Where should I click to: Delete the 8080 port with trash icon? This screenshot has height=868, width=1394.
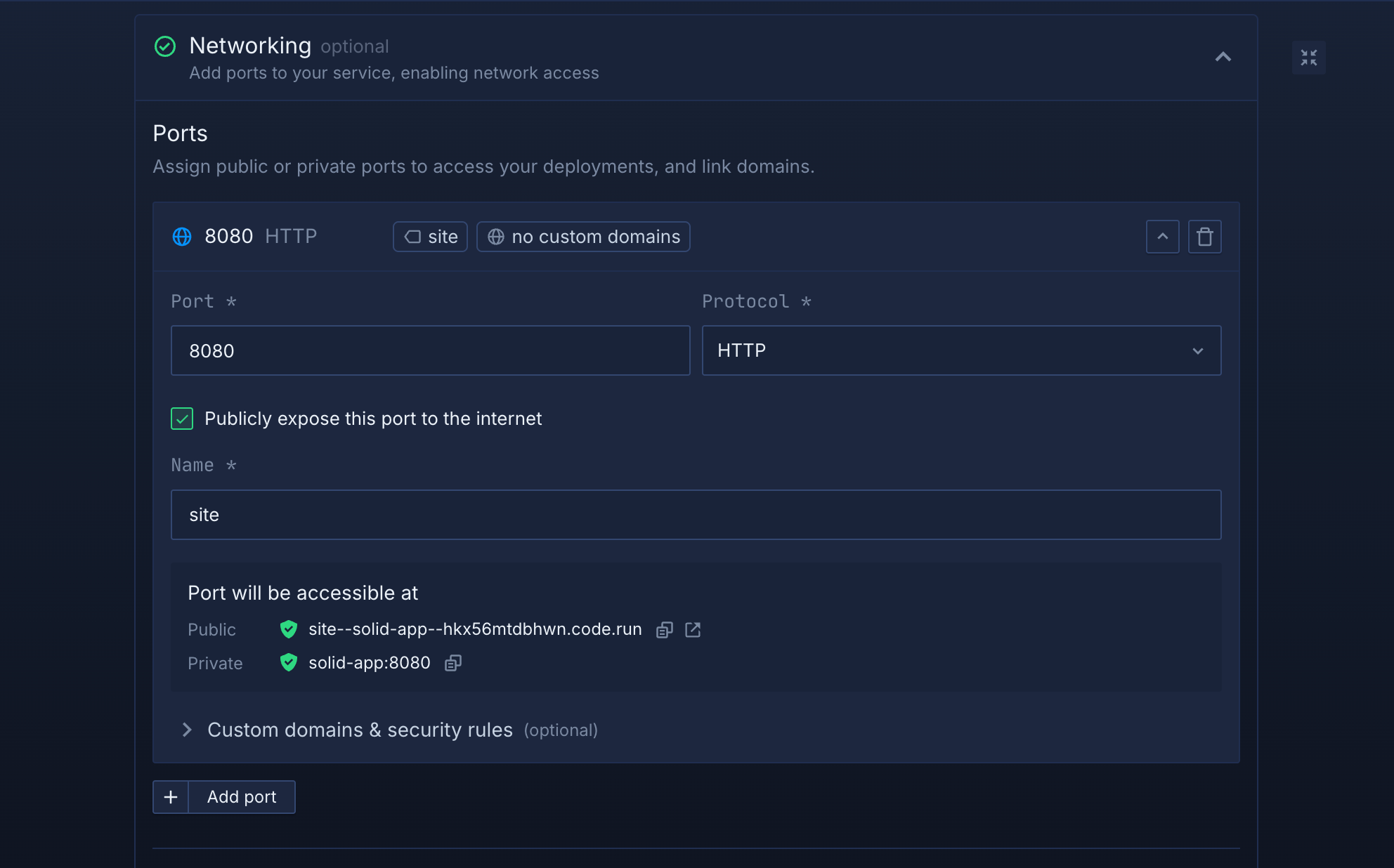(1204, 237)
